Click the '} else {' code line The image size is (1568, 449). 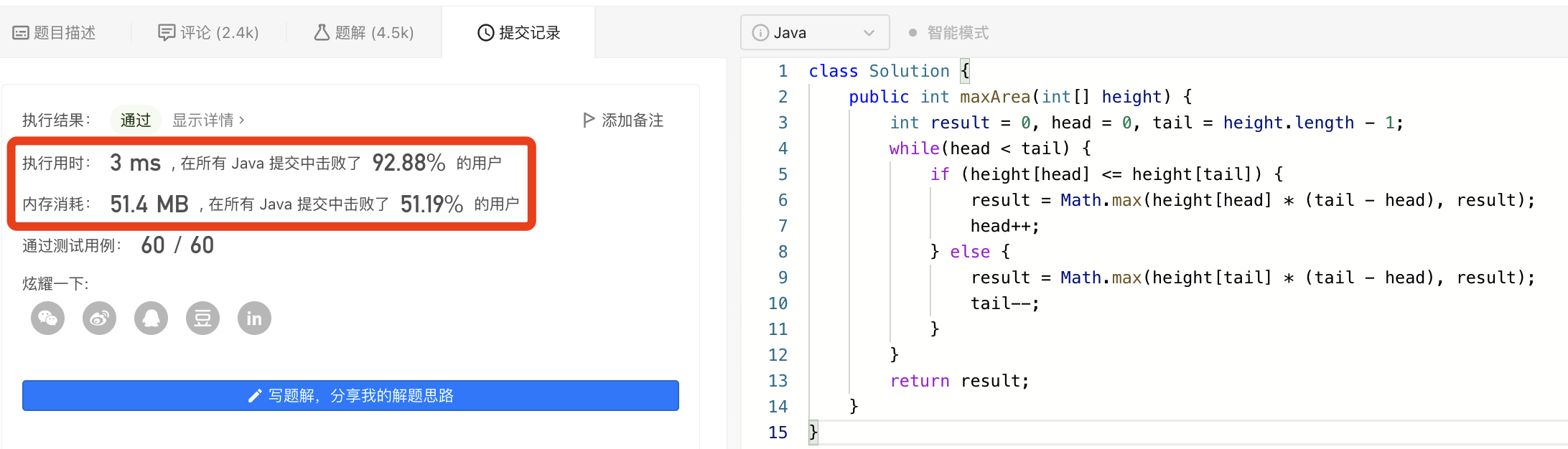(971, 252)
